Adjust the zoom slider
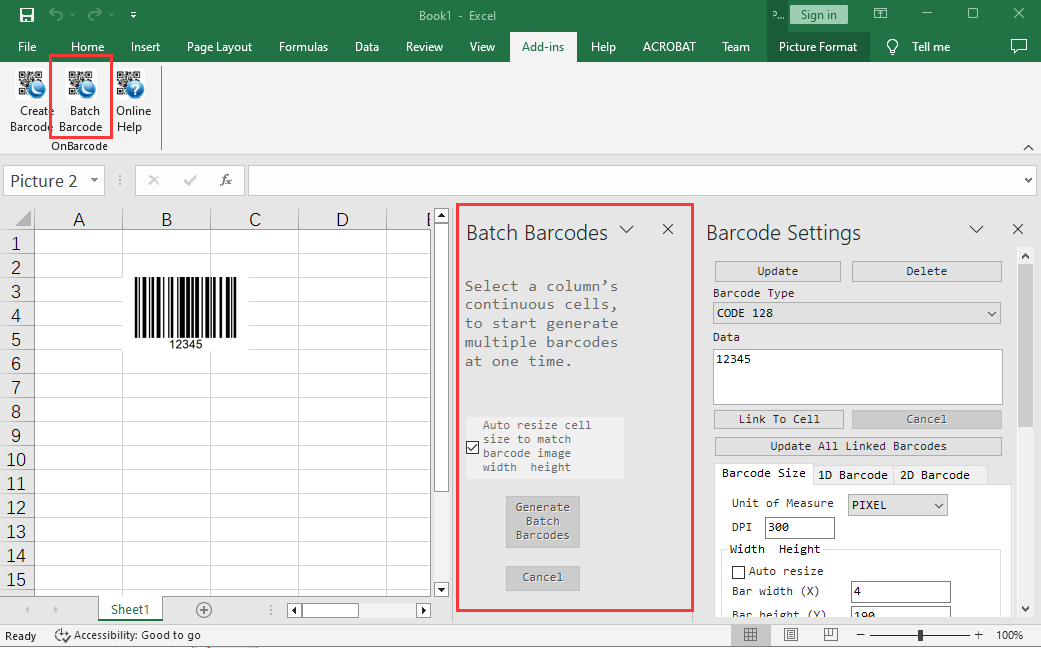Screen dimensions: 1041x648 click(918, 634)
